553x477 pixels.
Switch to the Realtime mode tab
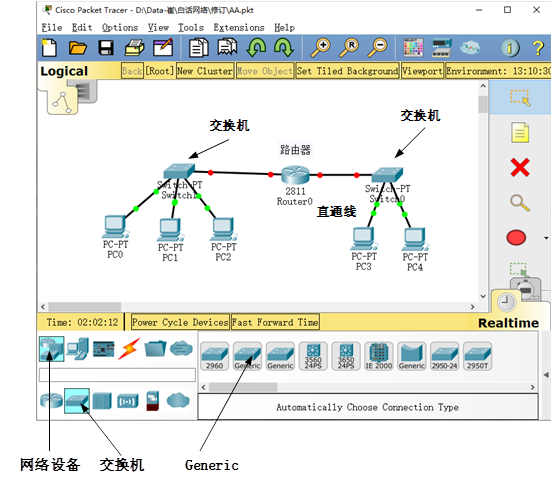[508, 323]
